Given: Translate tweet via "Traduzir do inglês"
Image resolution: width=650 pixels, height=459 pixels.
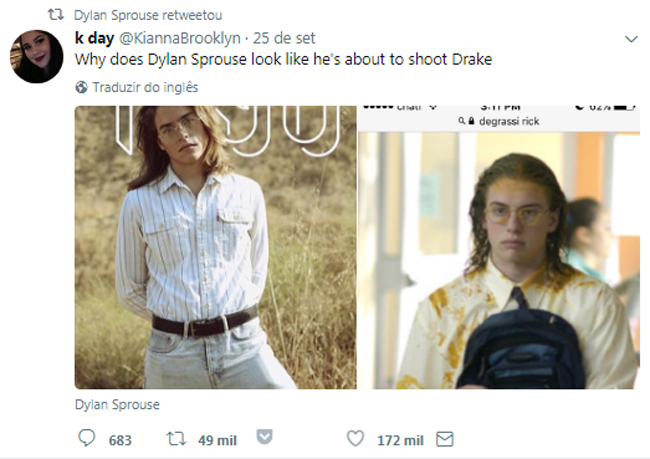Looking at the screenshot, I should tap(145, 87).
